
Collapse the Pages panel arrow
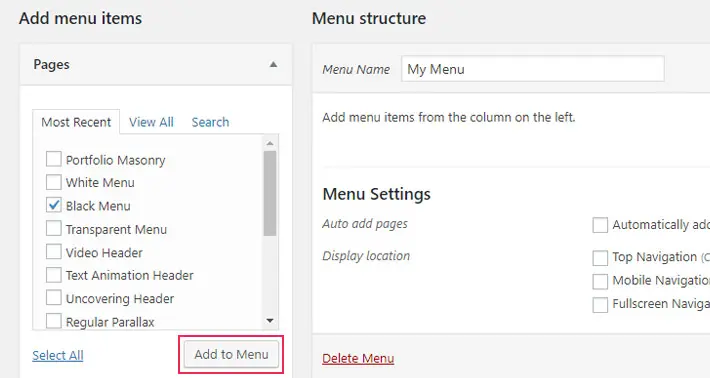pos(273,65)
